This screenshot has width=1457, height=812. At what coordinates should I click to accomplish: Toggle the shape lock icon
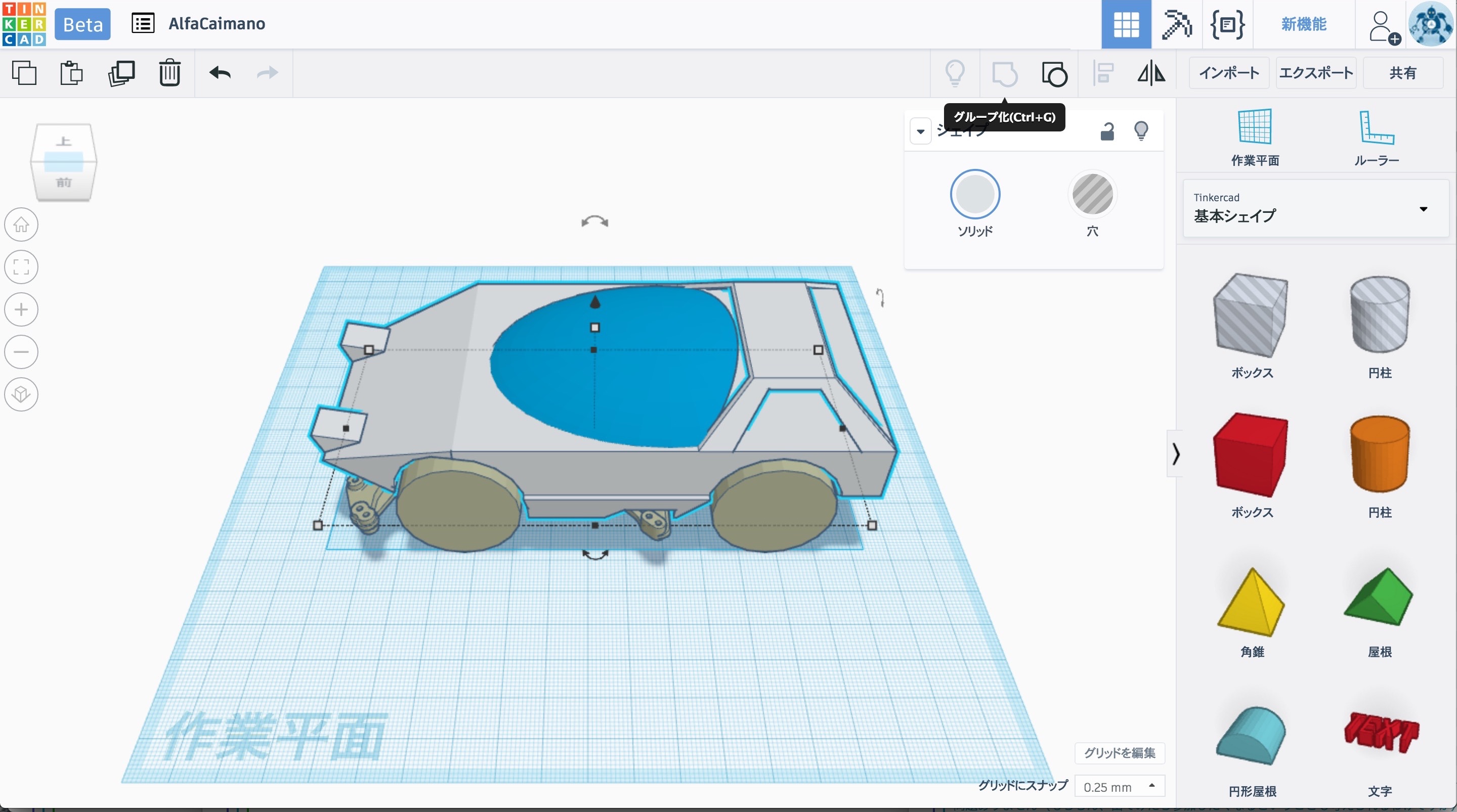coord(1107,131)
